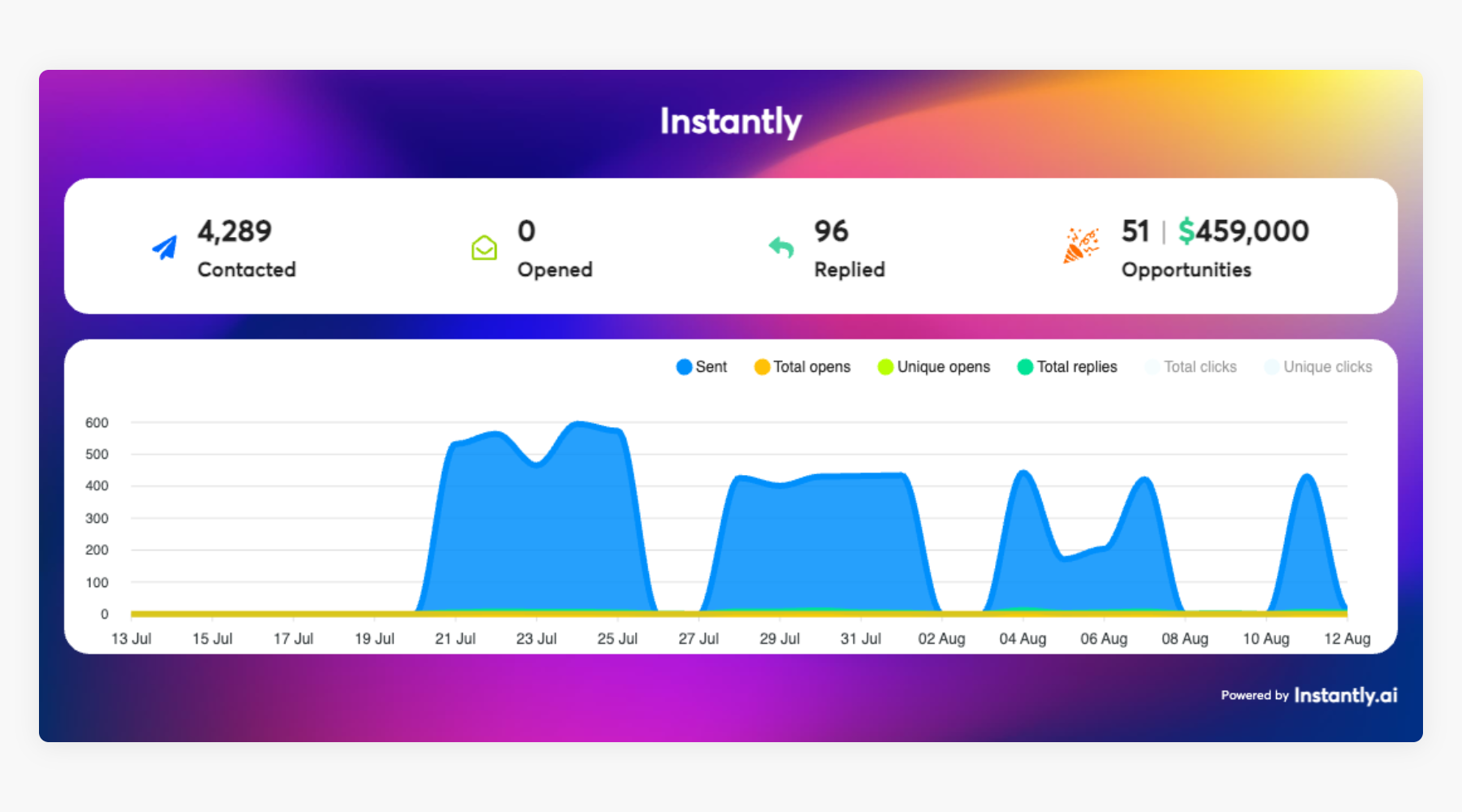1462x812 pixels.
Task: Click the 300 y-axis value
Action: pyautogui.click(x=97, y=518)
